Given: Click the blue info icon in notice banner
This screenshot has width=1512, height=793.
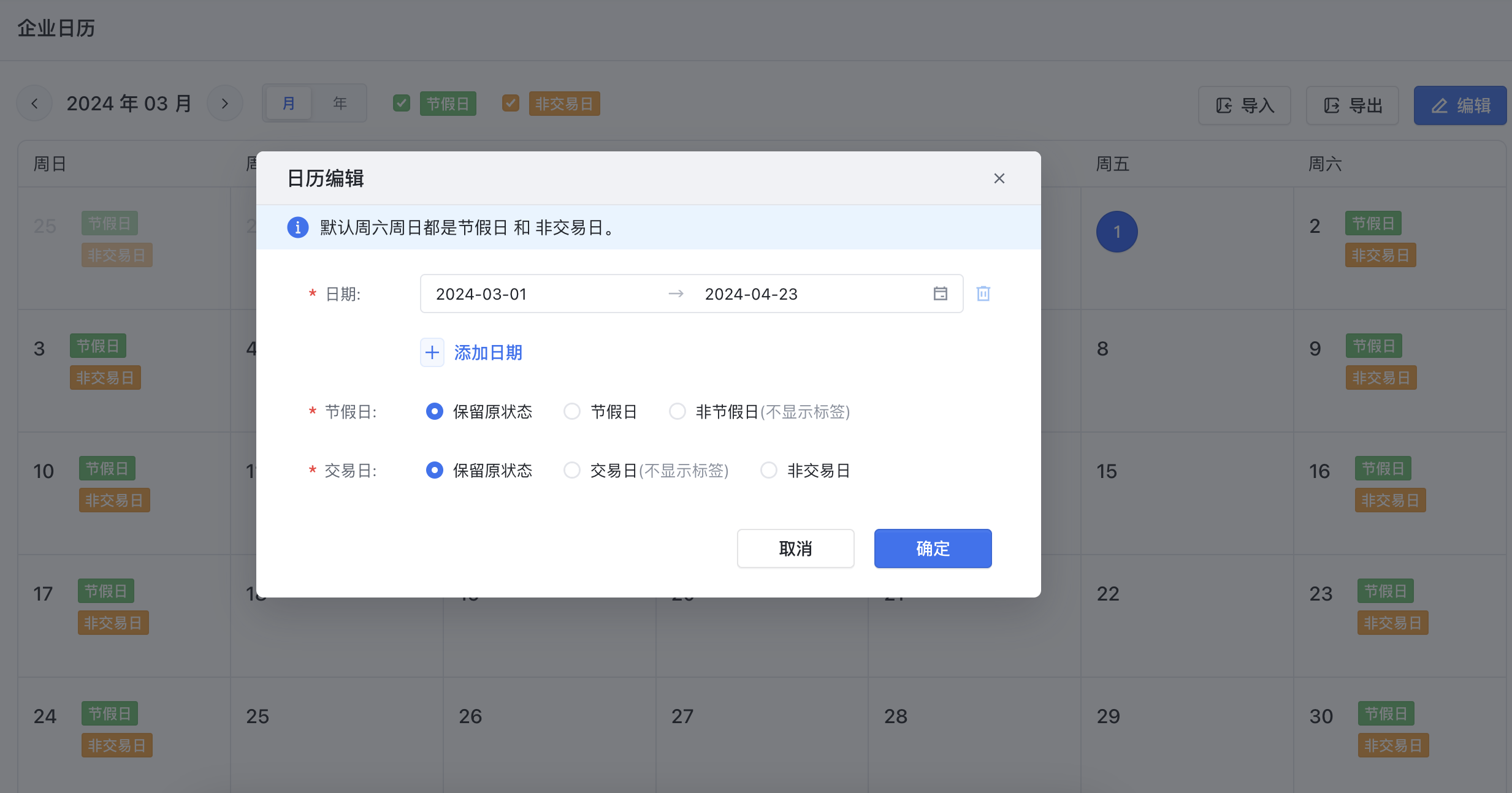Looking at the screenshot, I should coord(298,227).
